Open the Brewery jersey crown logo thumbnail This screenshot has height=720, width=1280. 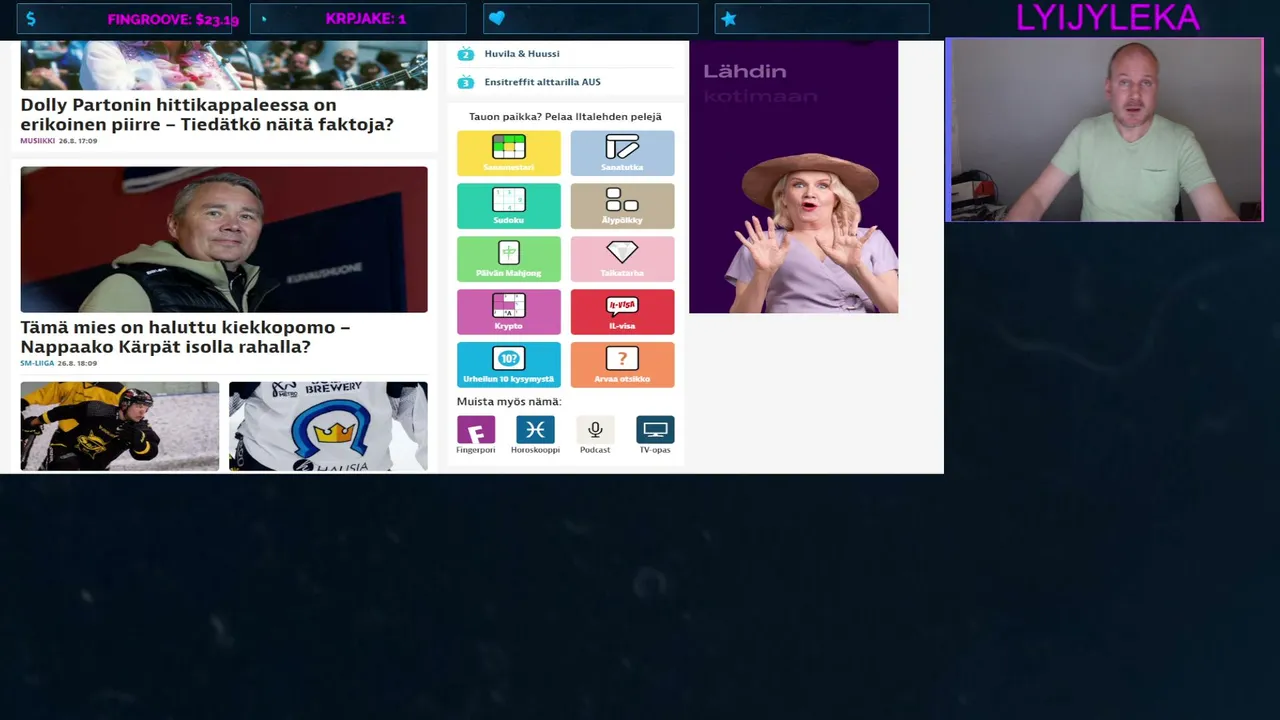[x=328, y=426]
